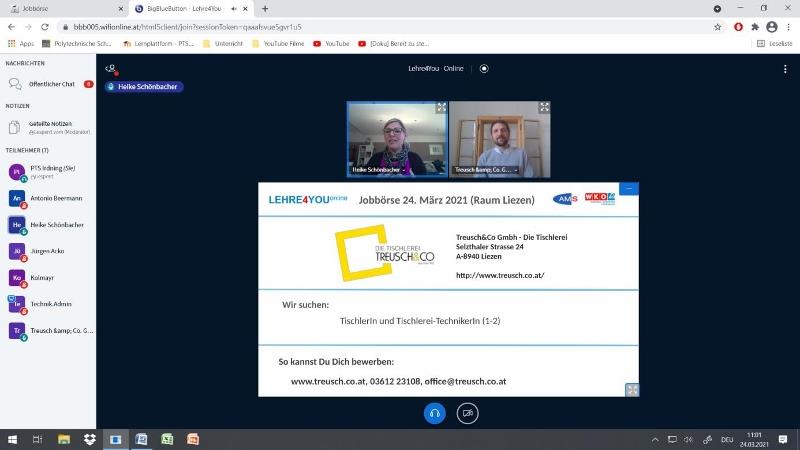Open a new browser tab
Viewport: 800px width, 450px height.
tap(265, 9)
